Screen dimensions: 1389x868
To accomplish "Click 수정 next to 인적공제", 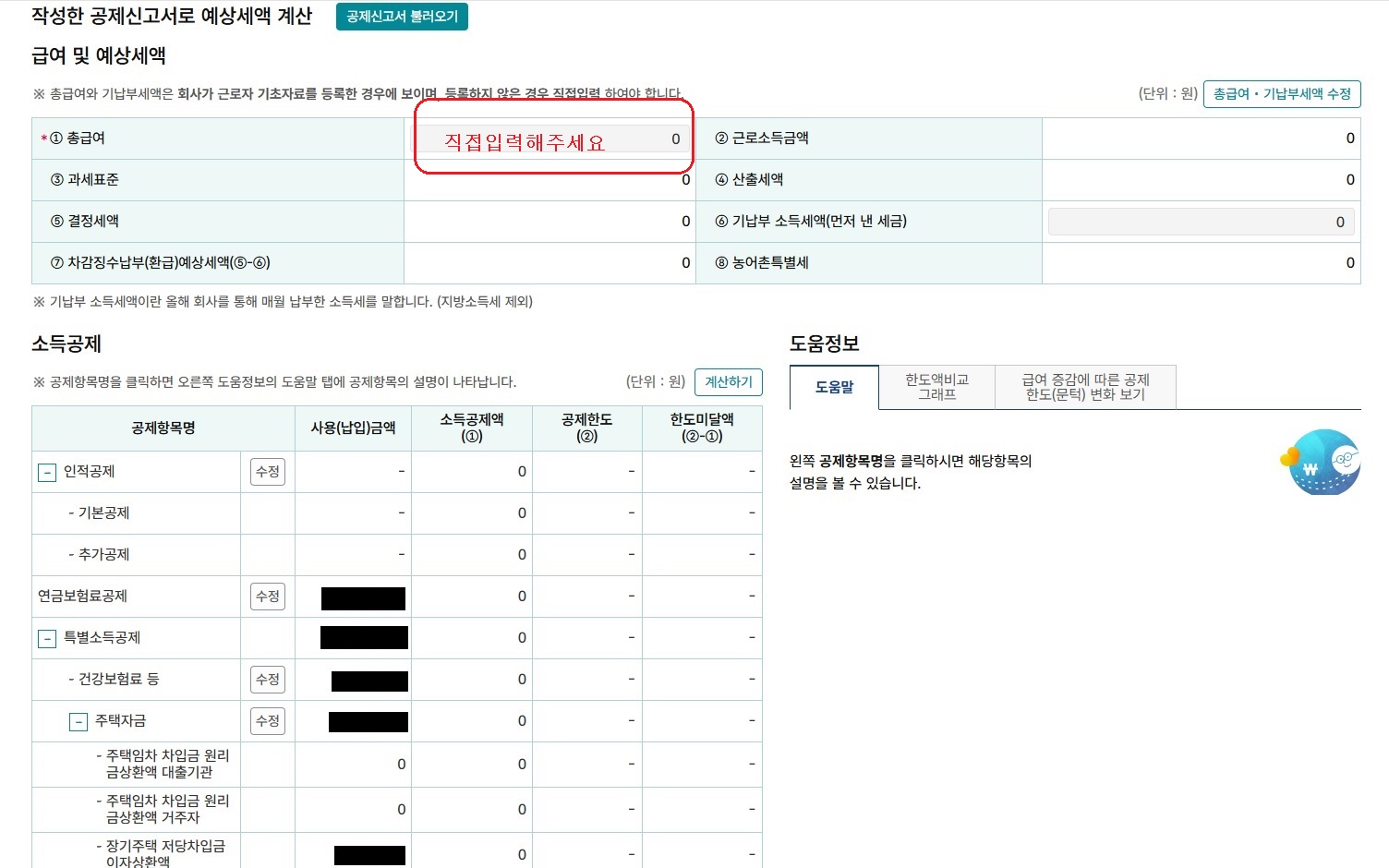I will coord(267,471).
